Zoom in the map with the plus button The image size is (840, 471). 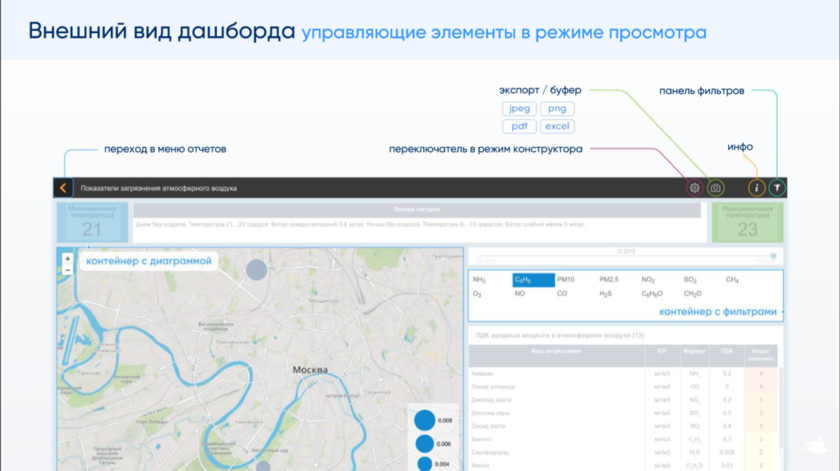point(68,259)
